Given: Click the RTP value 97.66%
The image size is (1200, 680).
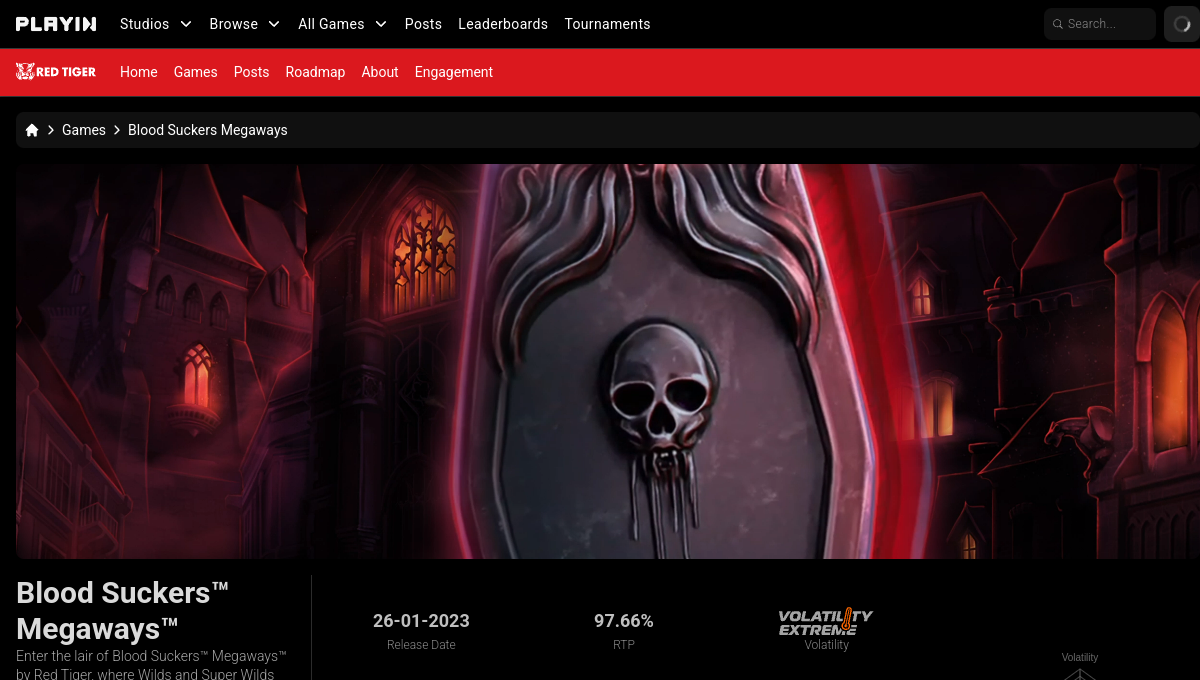Looking at the screenshot, I should [x=624, y=621].
